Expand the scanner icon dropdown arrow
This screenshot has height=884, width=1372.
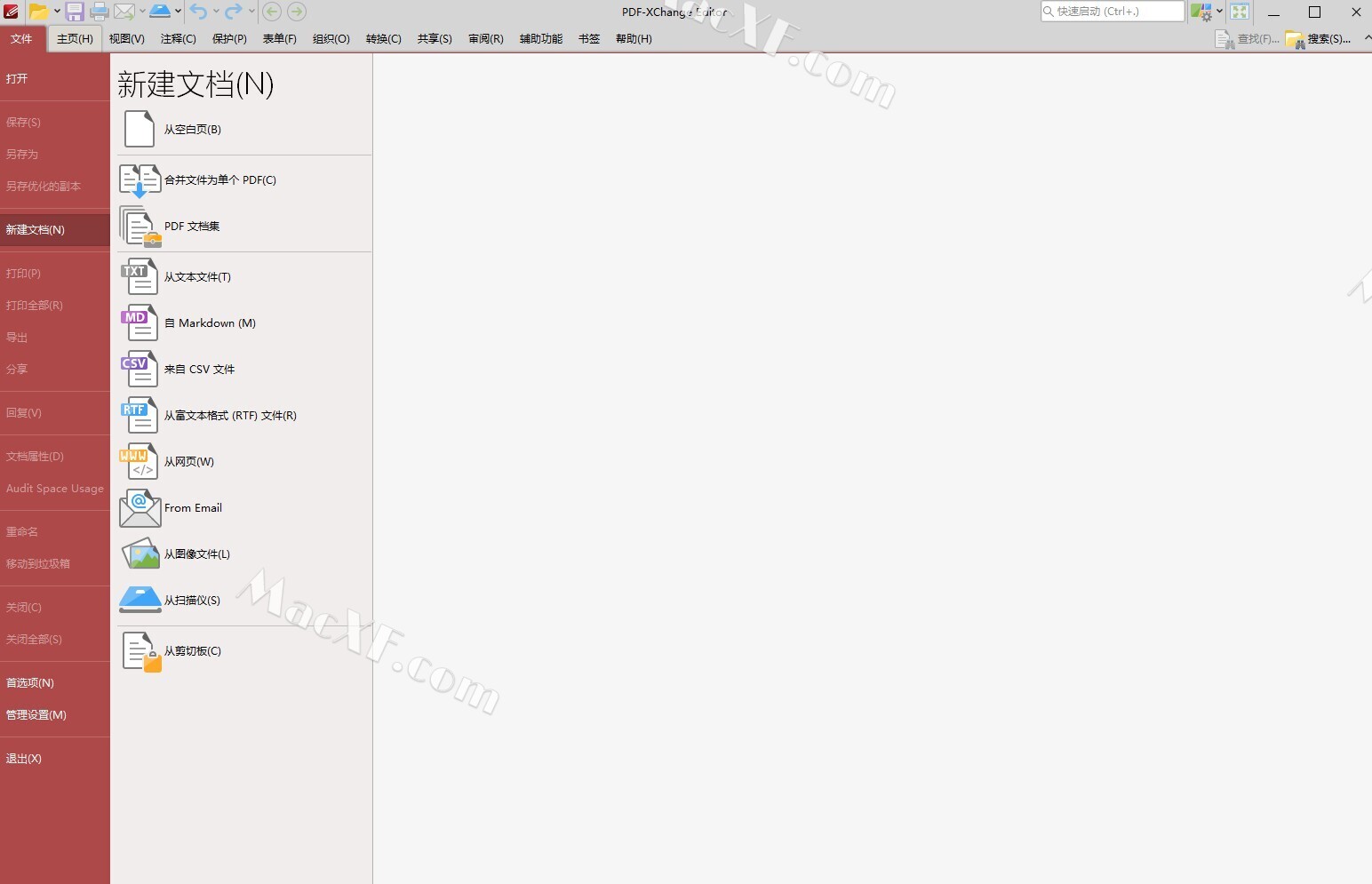[178, 12]
